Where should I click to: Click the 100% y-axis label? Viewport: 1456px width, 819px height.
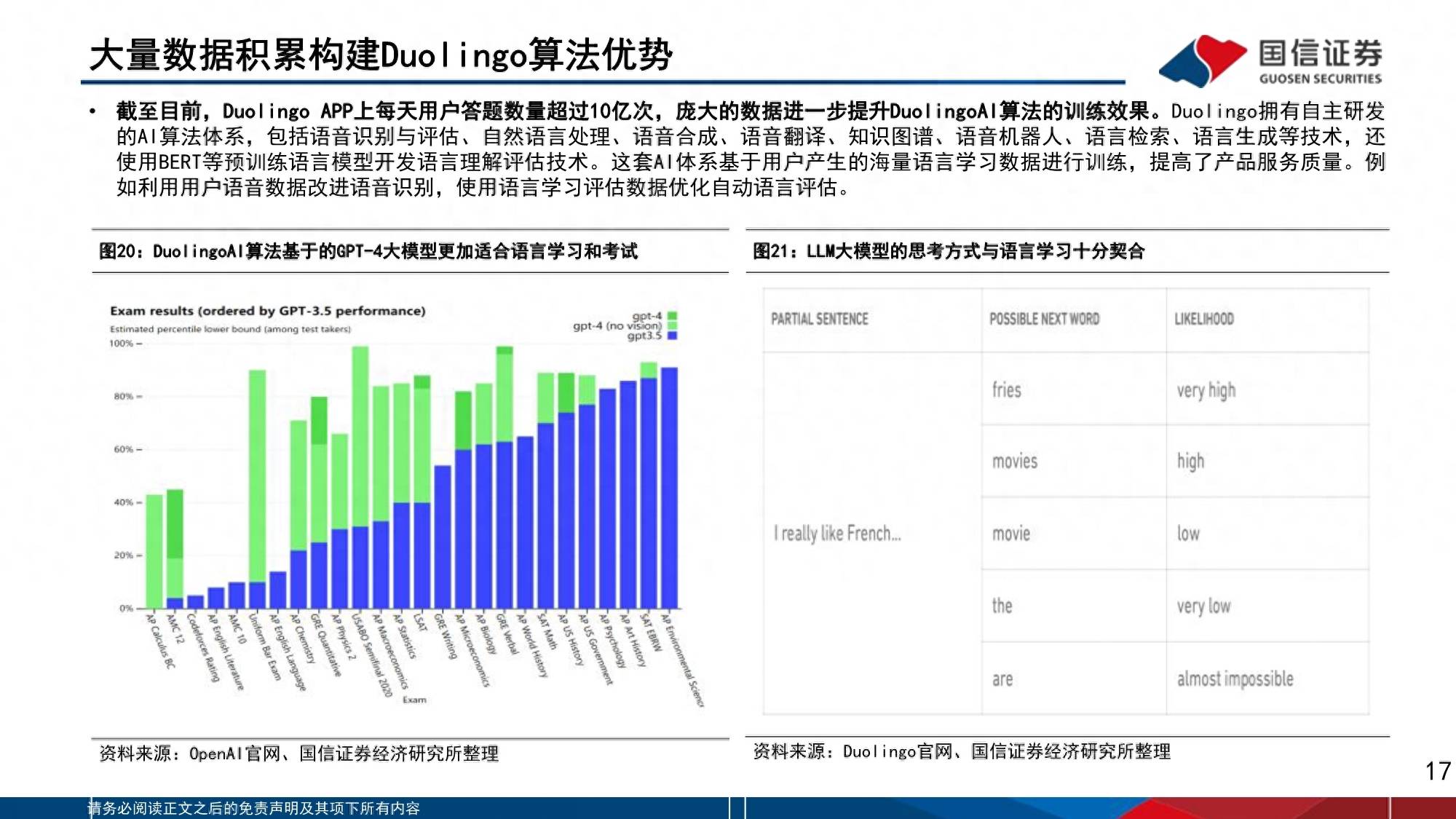tap(122, 344)
